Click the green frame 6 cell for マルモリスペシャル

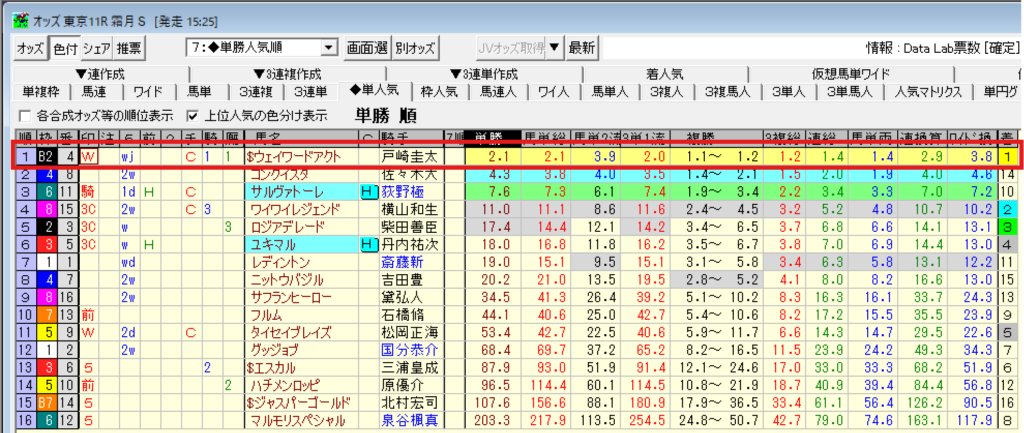point(45,420)
